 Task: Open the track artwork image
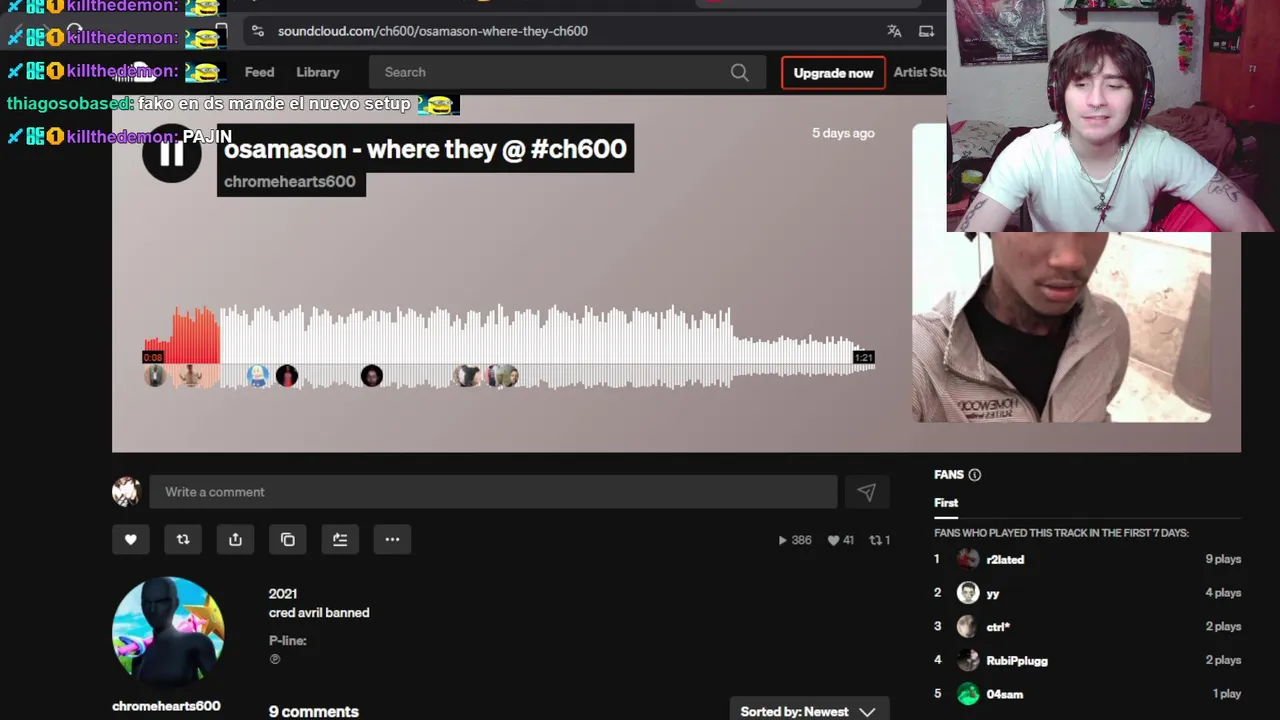tap(1062, 272)
